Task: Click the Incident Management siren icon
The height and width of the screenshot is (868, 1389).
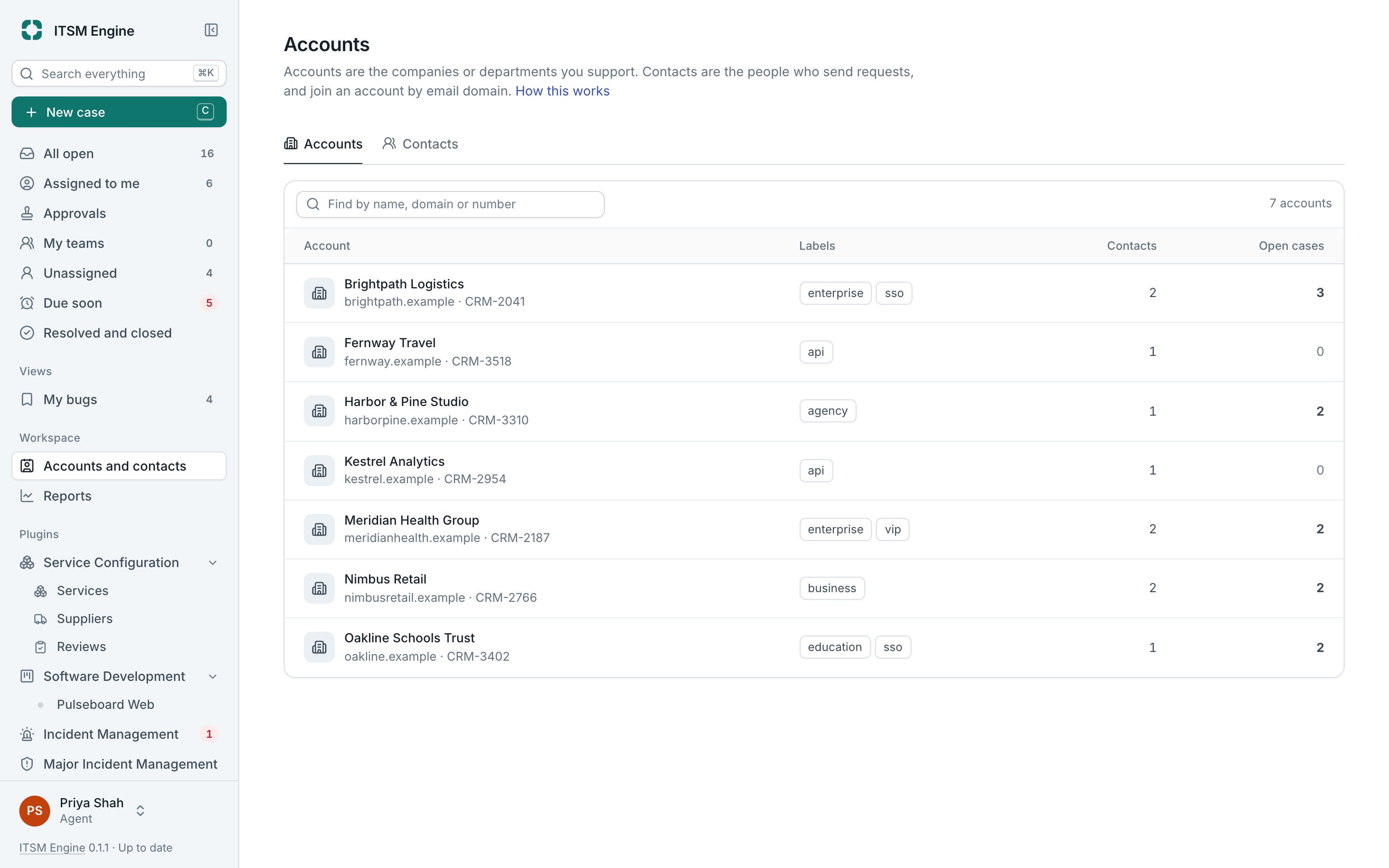Action: (x=27, y=733)
